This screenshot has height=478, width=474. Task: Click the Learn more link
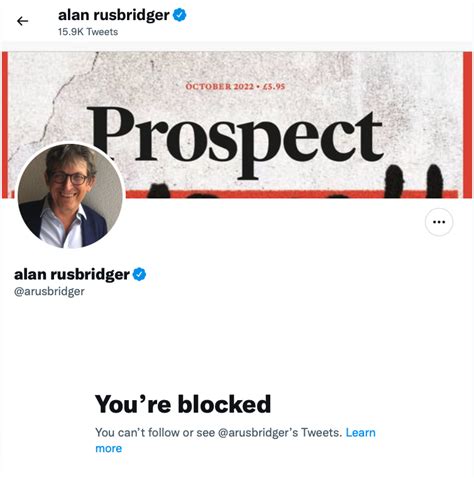point(235,440)
